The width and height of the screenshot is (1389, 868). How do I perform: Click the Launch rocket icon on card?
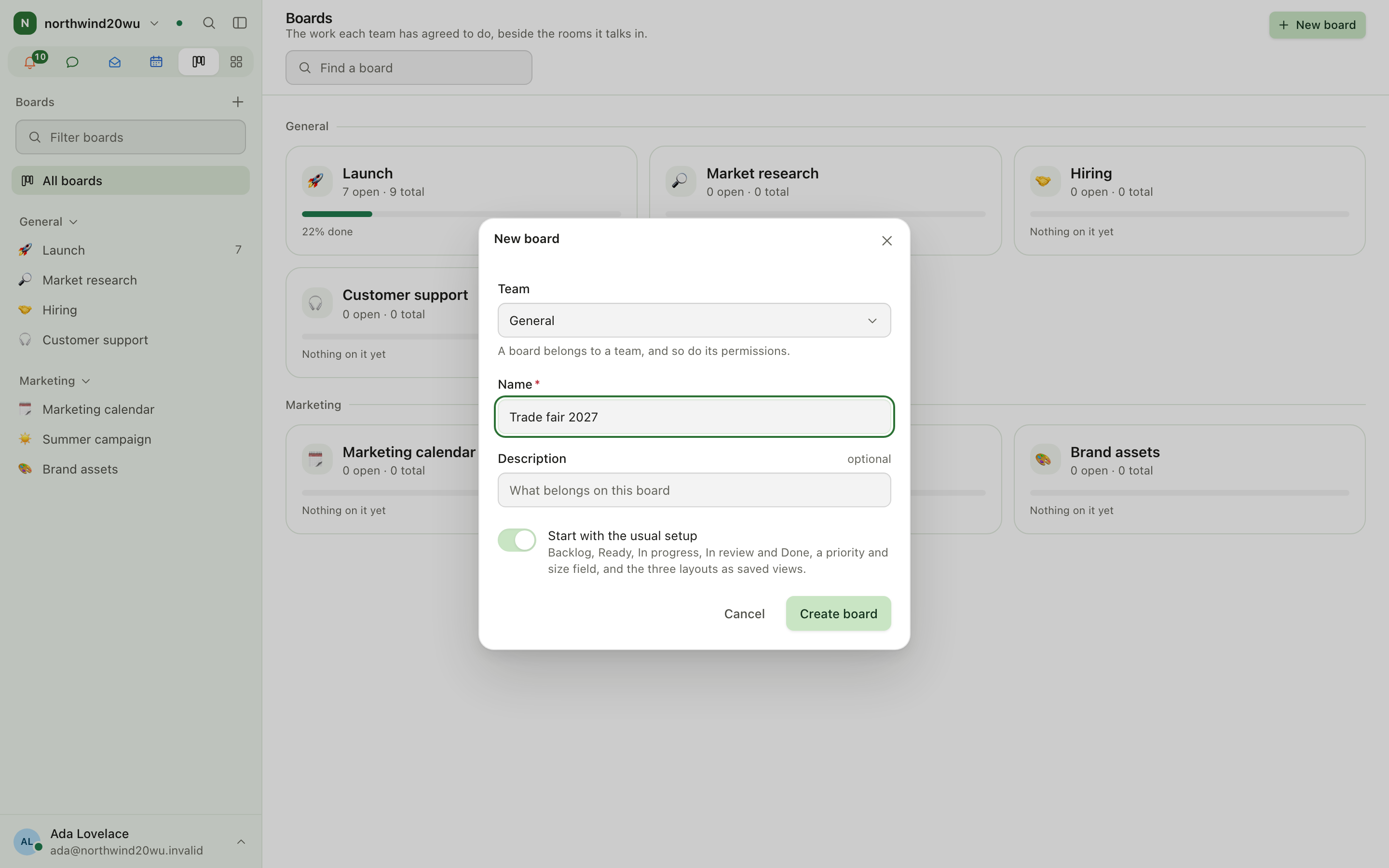317,181
